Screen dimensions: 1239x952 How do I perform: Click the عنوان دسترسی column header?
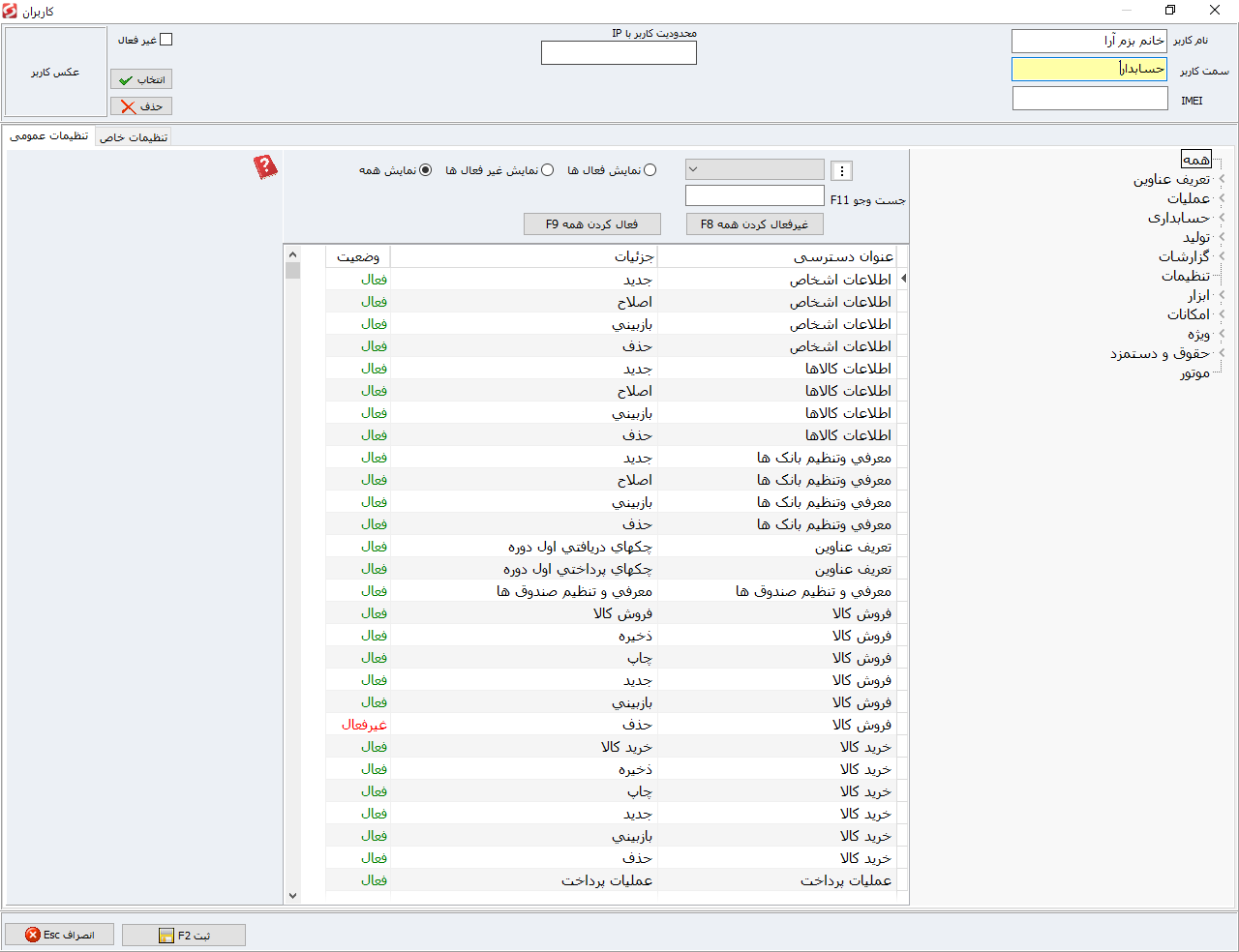tap(777, 256)
